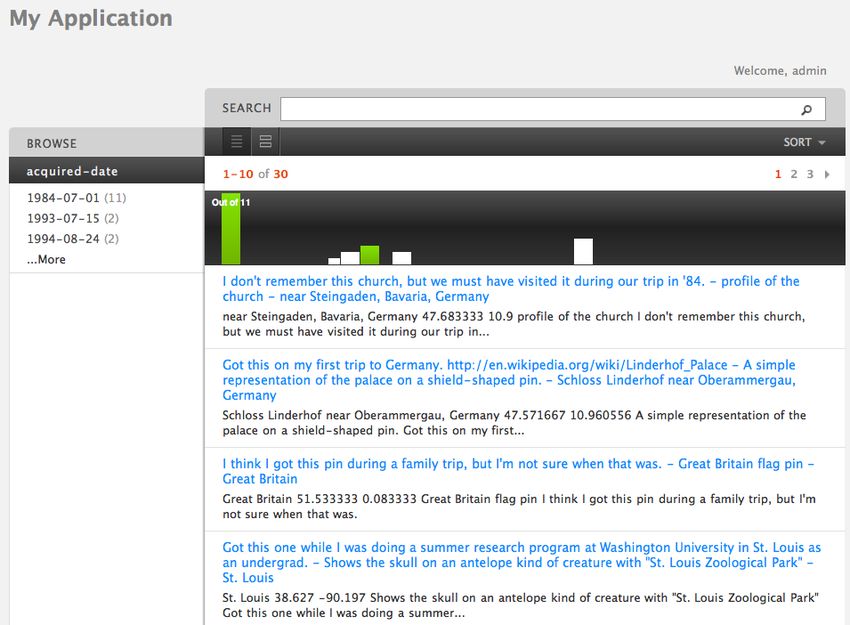The image size is (850, 625).
Task: Click the small green chart bar
Action: tap(370, 255)
